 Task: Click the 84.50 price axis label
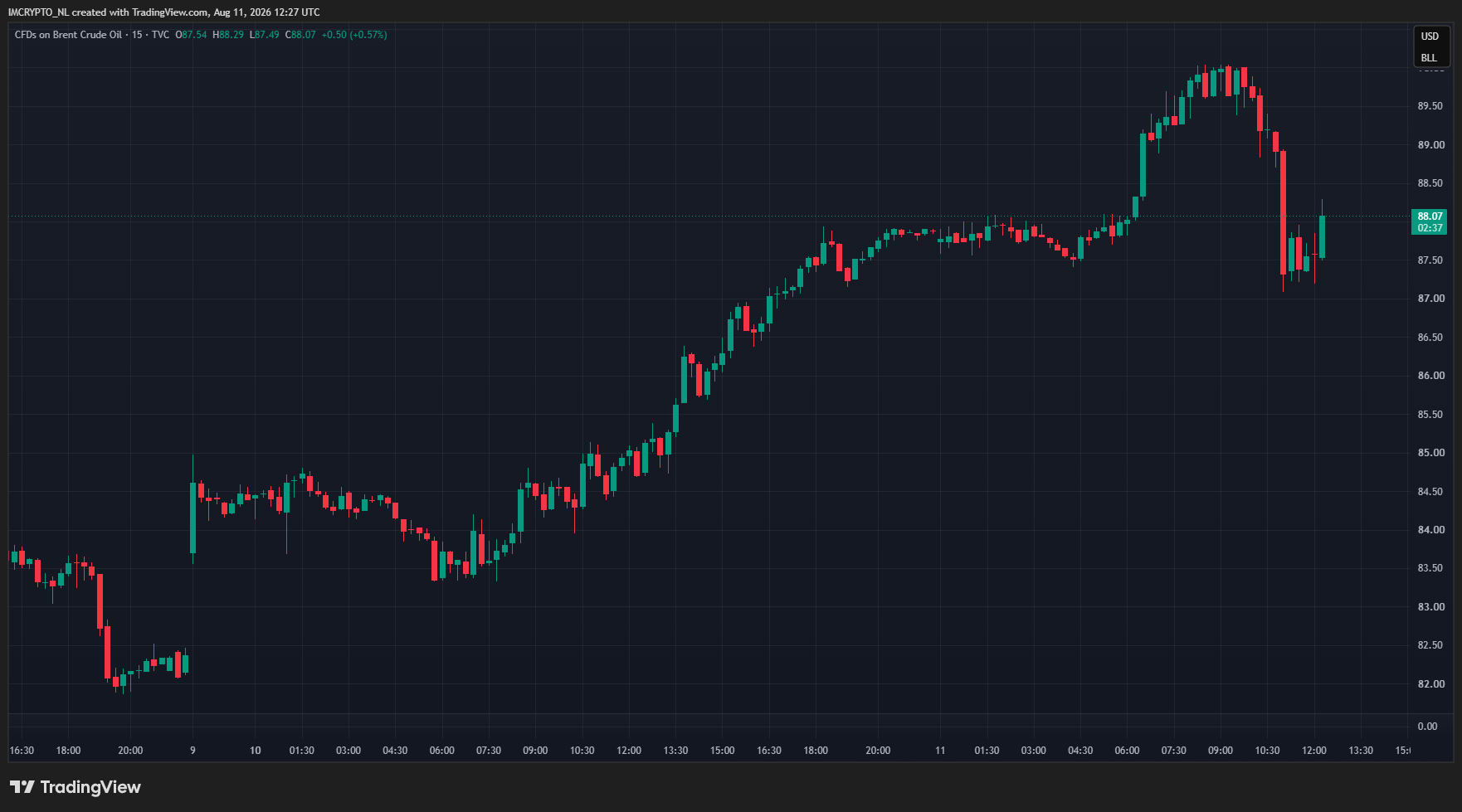pos(1430,492)
